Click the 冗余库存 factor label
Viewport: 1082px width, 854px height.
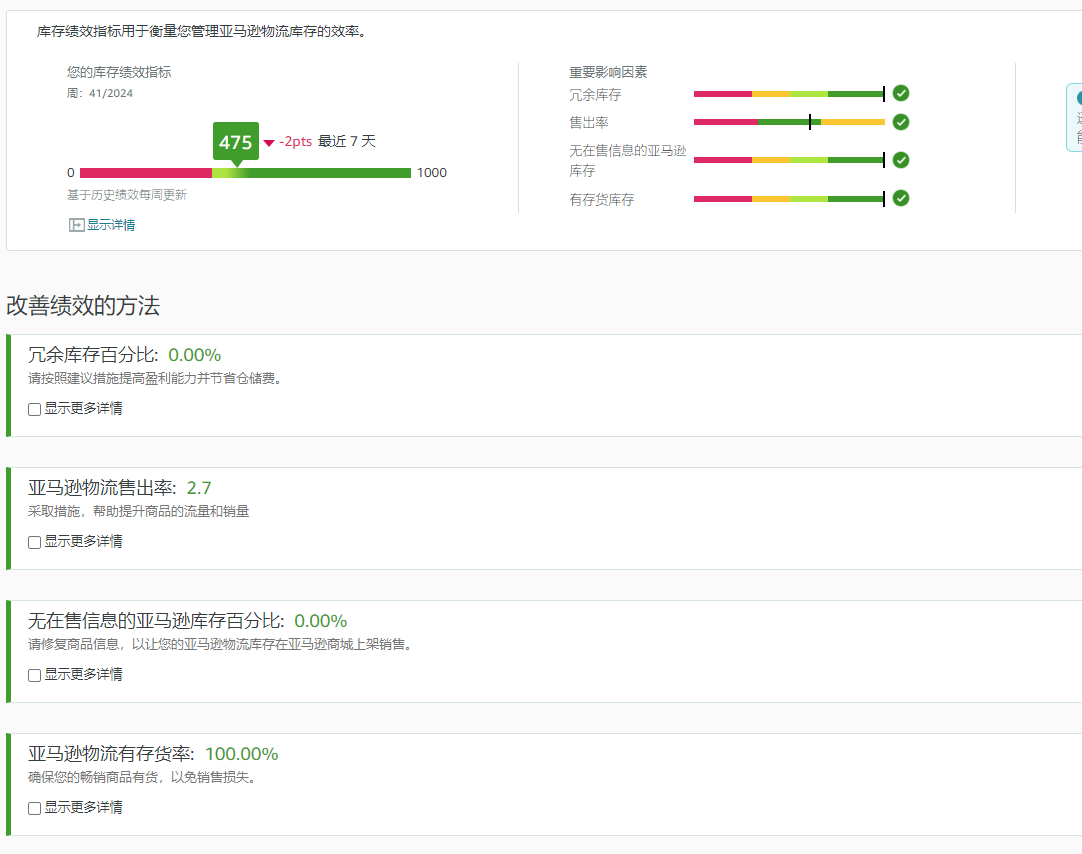(595, 95)
